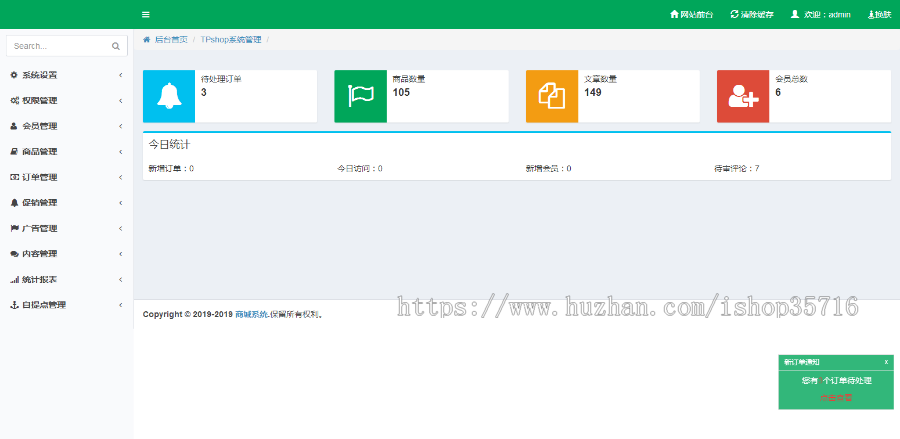
Task: Open the 订单管理 menu label
Action: [x=40, y=177]
